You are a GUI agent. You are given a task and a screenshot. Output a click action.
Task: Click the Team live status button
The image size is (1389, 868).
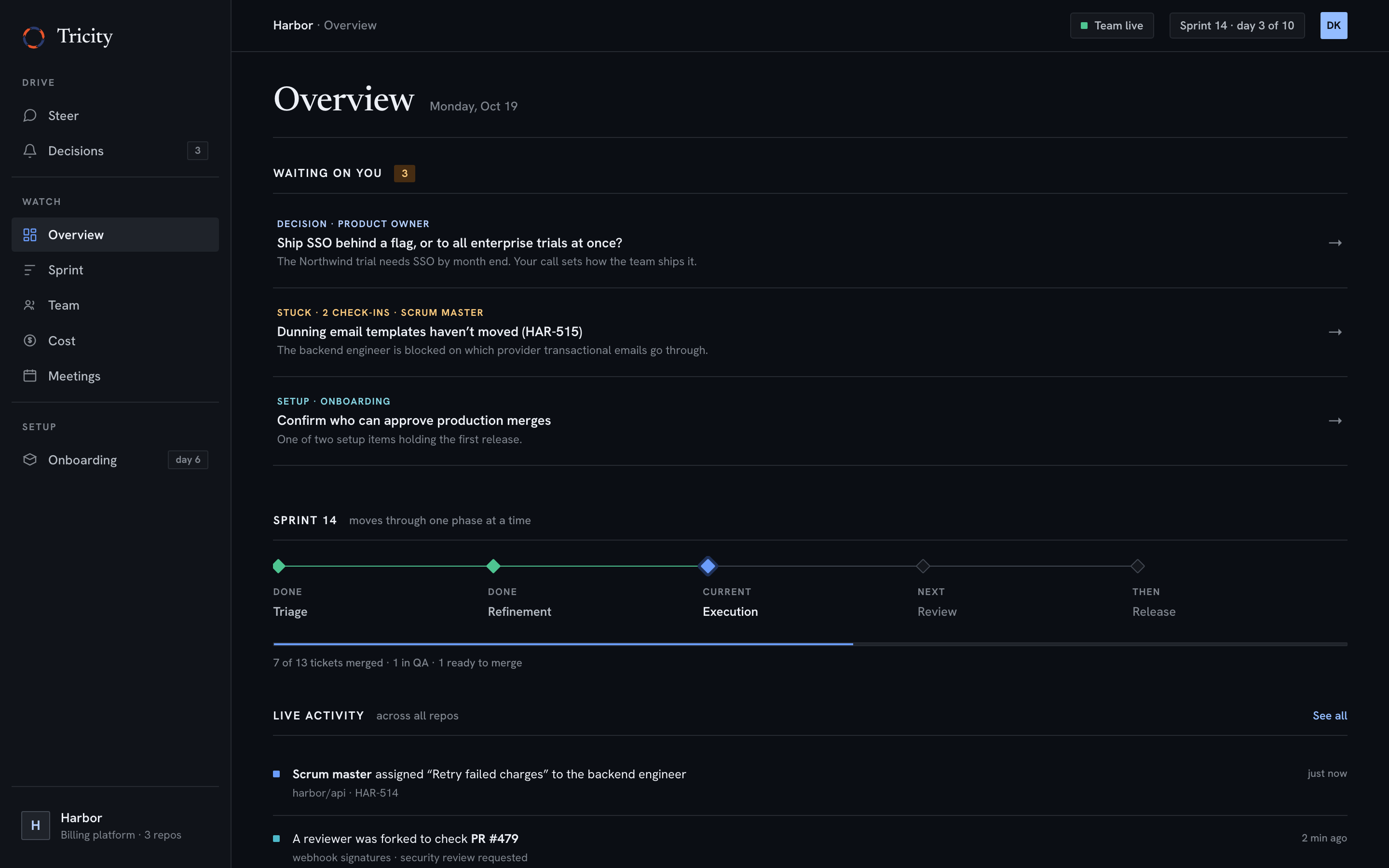[1111, 26]
